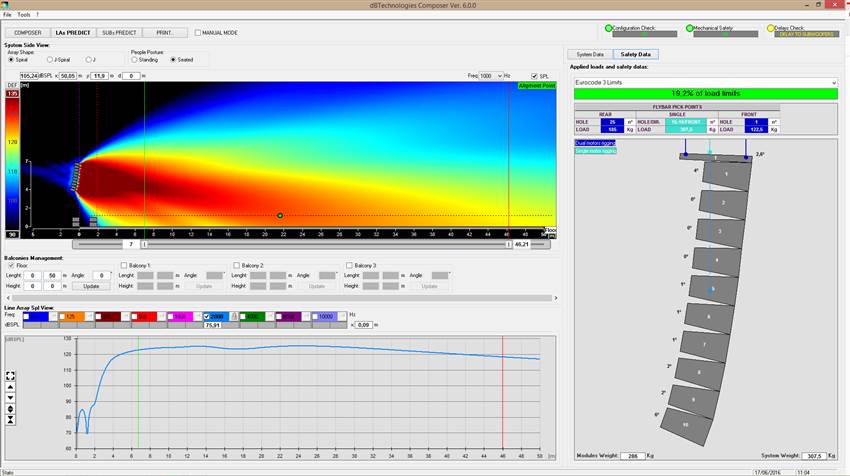Select array module 5 in rigging diagram
The image size is (850, 476).
(713, 289)
